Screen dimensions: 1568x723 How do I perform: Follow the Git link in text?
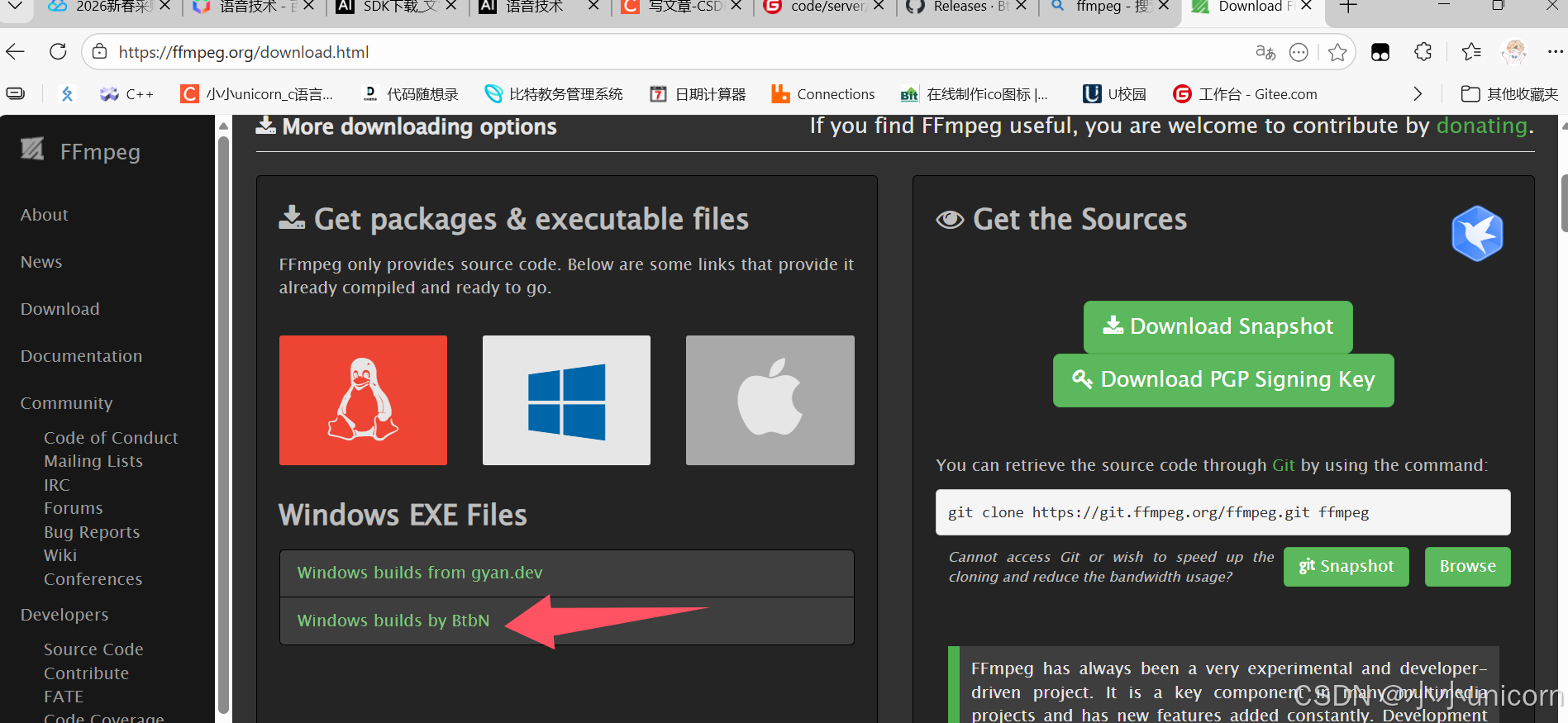1283,465
